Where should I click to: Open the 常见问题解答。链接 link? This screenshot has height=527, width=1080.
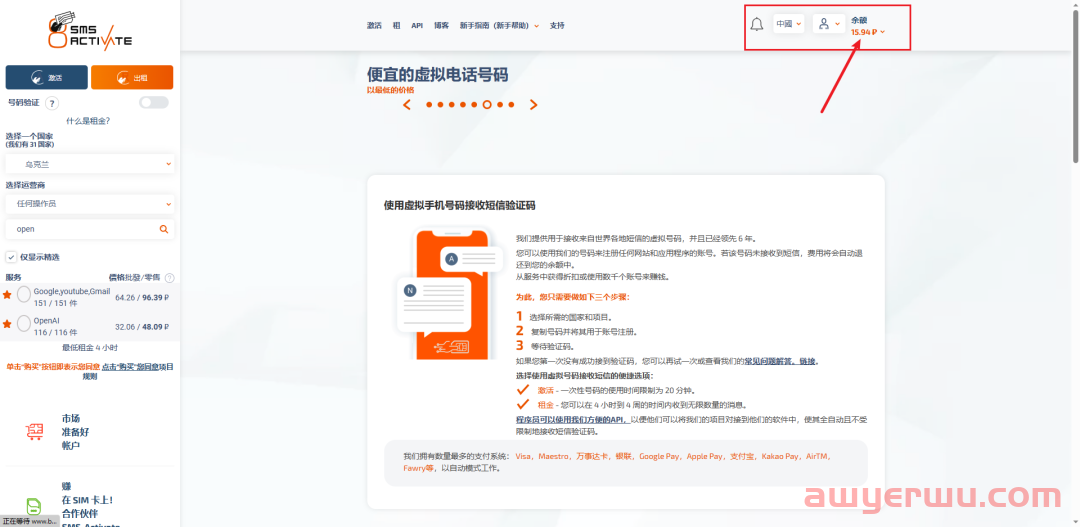[780, 361]
